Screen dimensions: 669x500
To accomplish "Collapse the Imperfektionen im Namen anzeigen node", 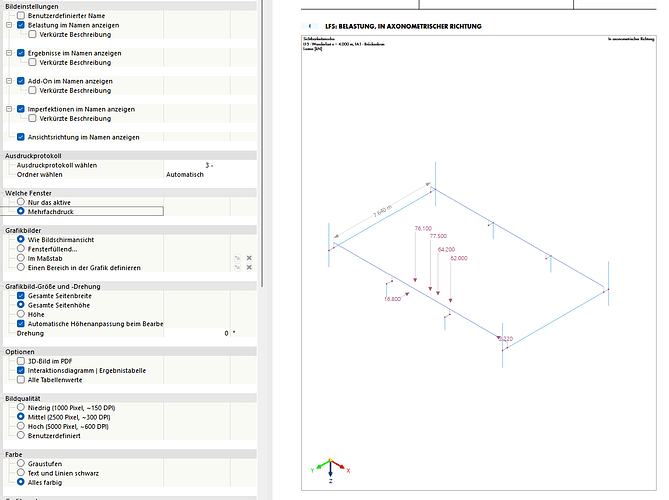I will 9,109.
